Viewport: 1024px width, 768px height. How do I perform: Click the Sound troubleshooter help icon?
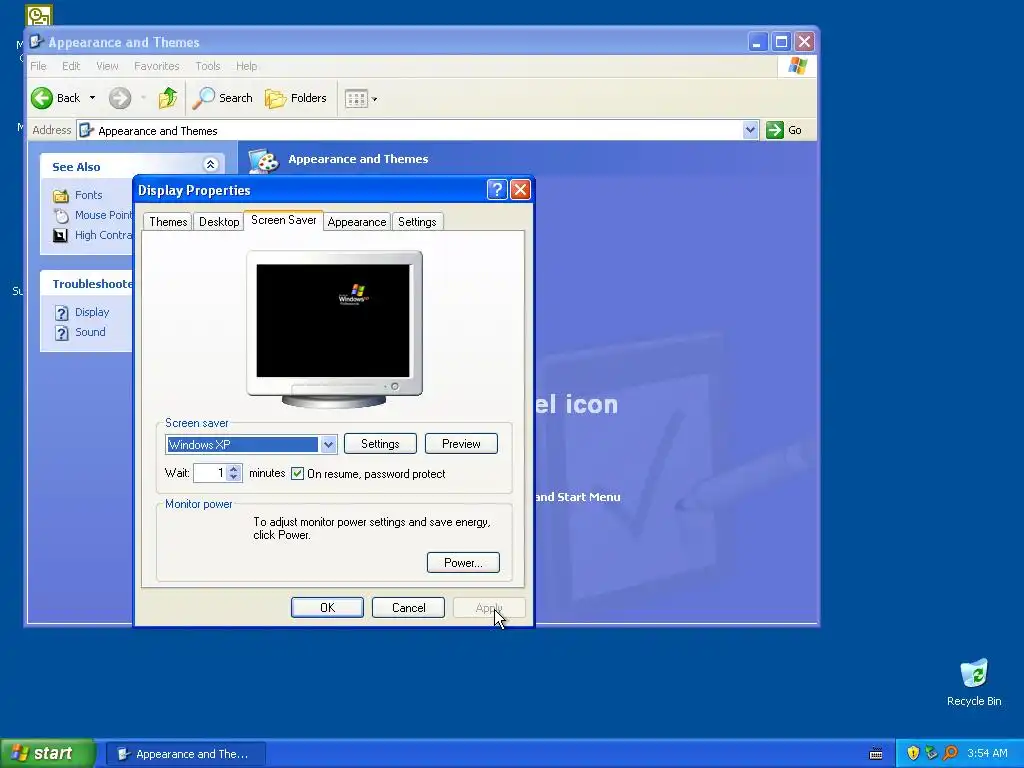[x=61, y=333]
